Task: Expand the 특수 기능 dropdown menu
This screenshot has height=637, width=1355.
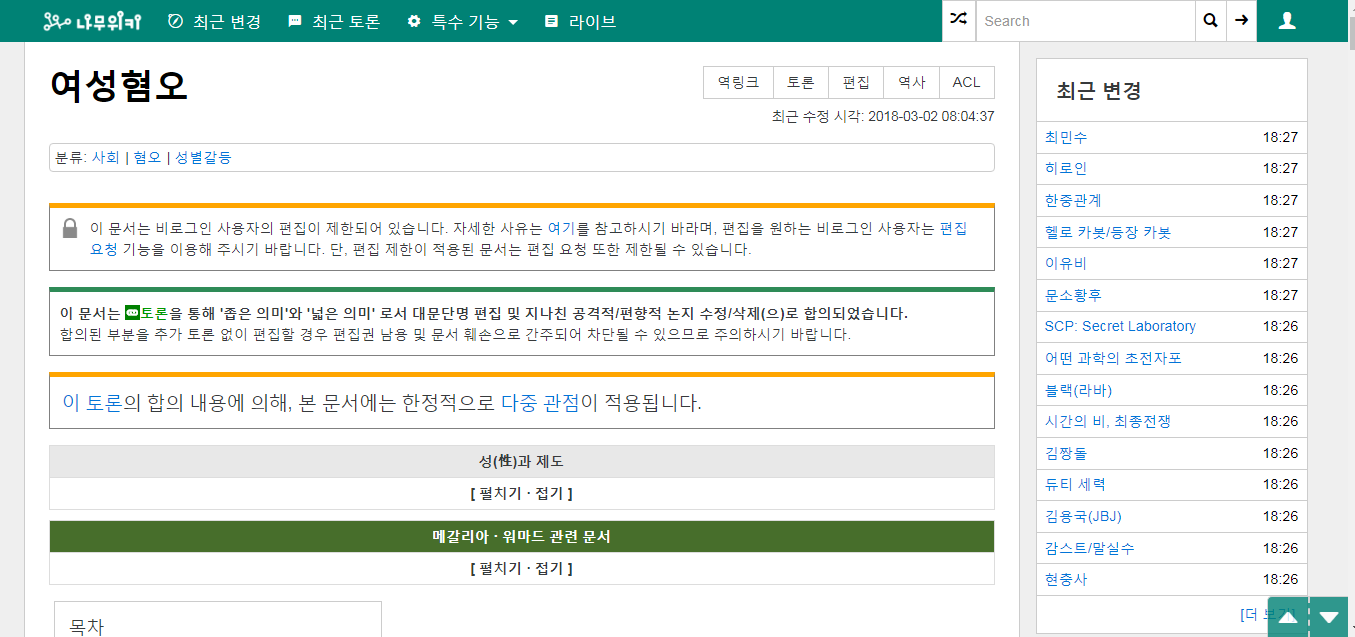Action: coord(463,21)
